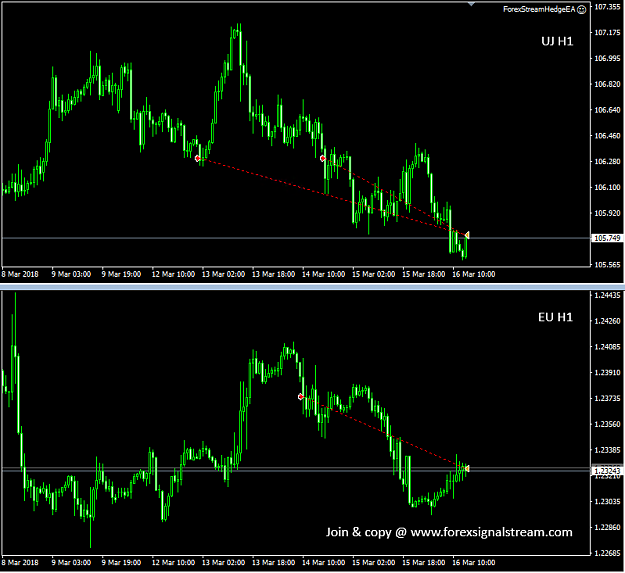Click the 1.24260 price scale label
This screenshot has height=573, width=625.
pos(607,321)
